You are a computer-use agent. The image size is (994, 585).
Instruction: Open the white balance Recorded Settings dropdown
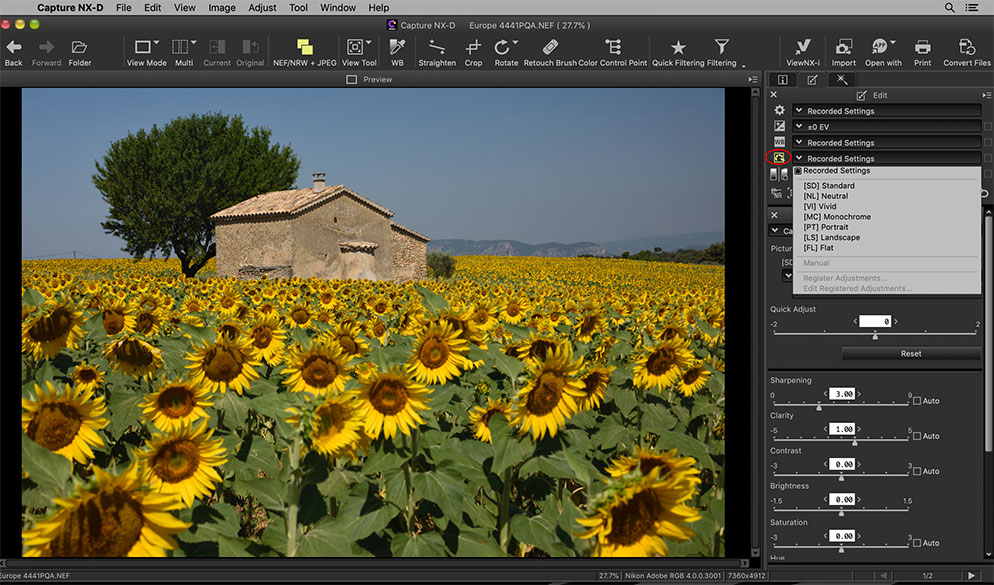[887, 142]
